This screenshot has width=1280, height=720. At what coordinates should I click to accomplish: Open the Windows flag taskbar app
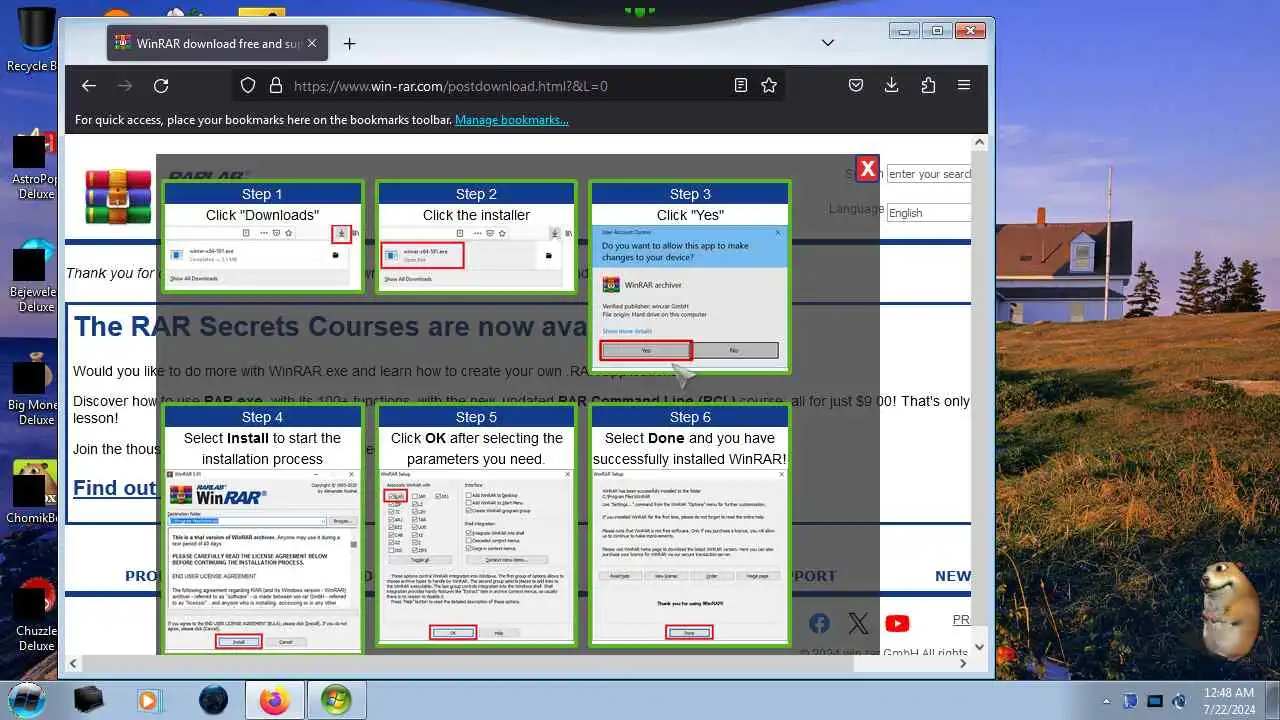pyautogui.click(x=337, y=700)
